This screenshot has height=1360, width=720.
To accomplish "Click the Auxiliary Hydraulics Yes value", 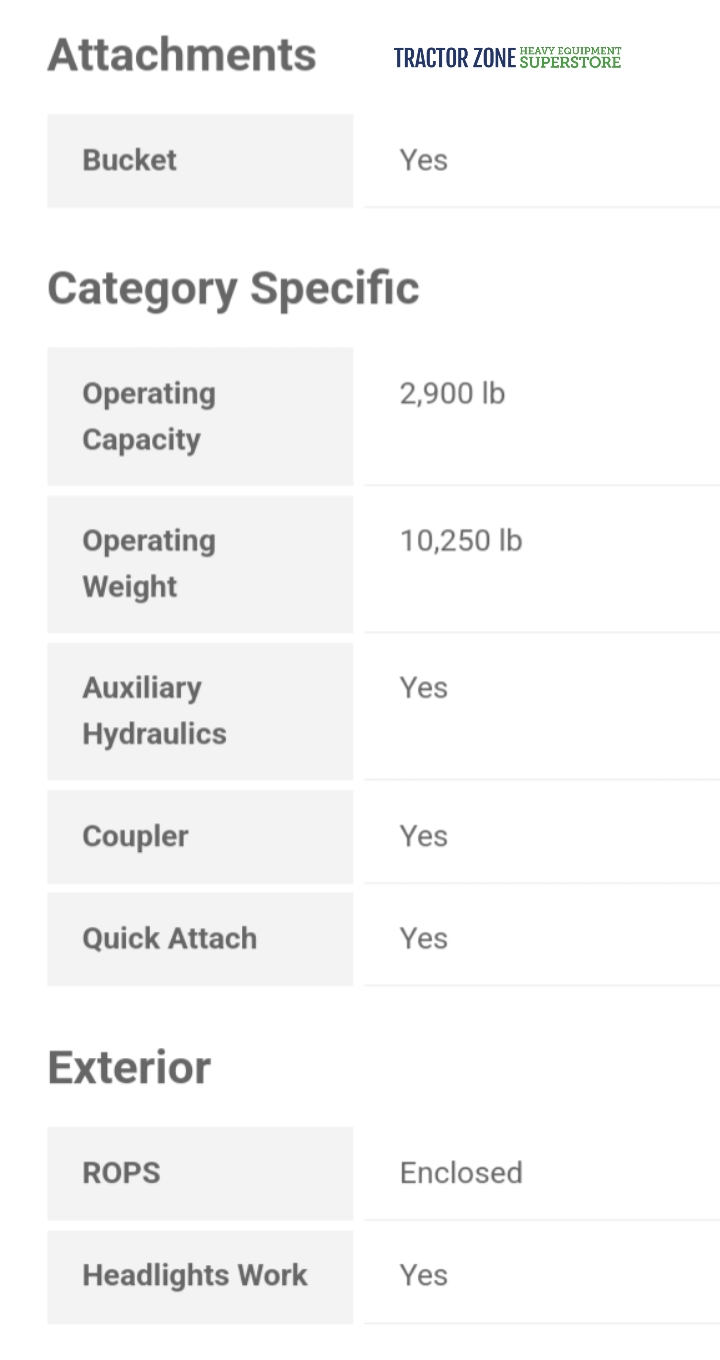I will pos(423,688).
